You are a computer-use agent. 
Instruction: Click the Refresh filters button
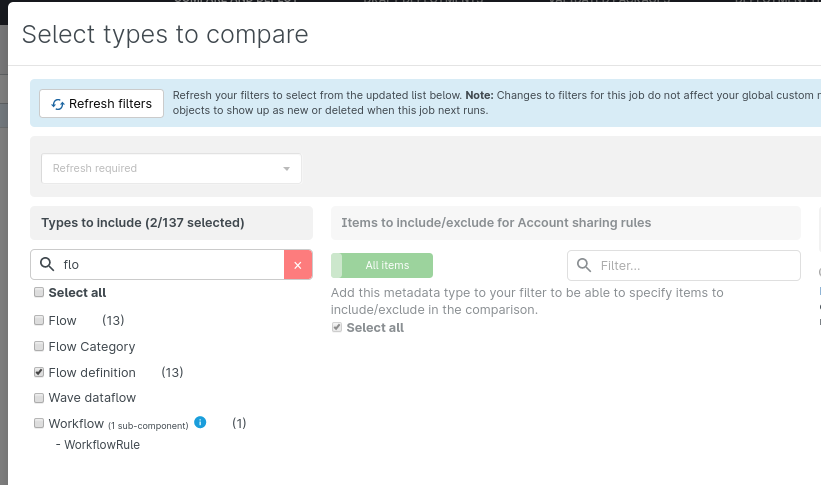[101, 104]
